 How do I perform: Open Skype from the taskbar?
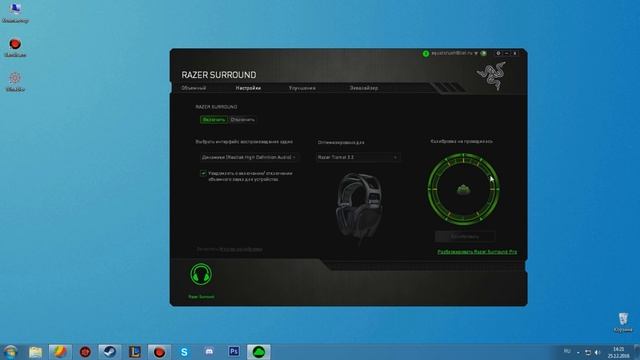(x=184, y=352)
